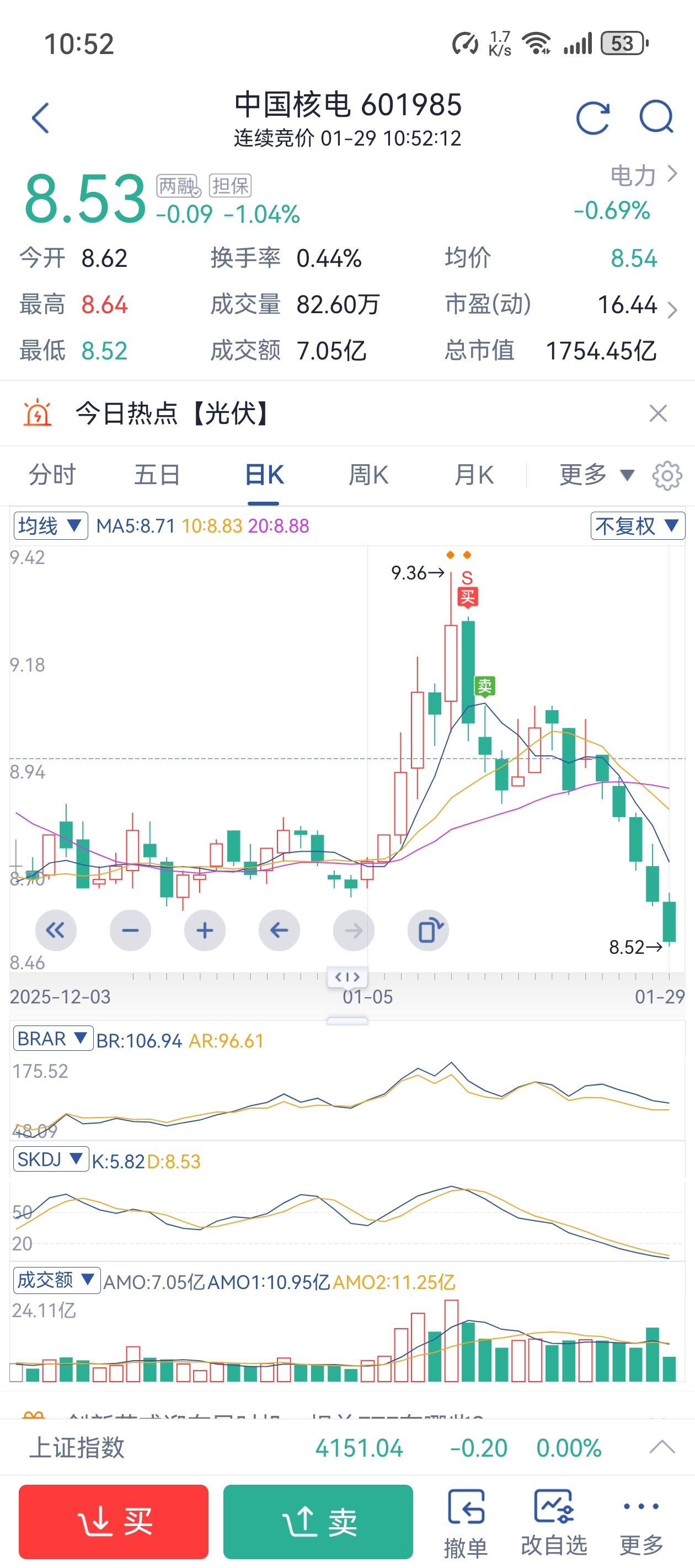Image resolution: width=695 pixels, height=1568 pixels.
Task: Expand the 上证指数 index bar
Action: pyautogui.click(x=661, y=1447)
